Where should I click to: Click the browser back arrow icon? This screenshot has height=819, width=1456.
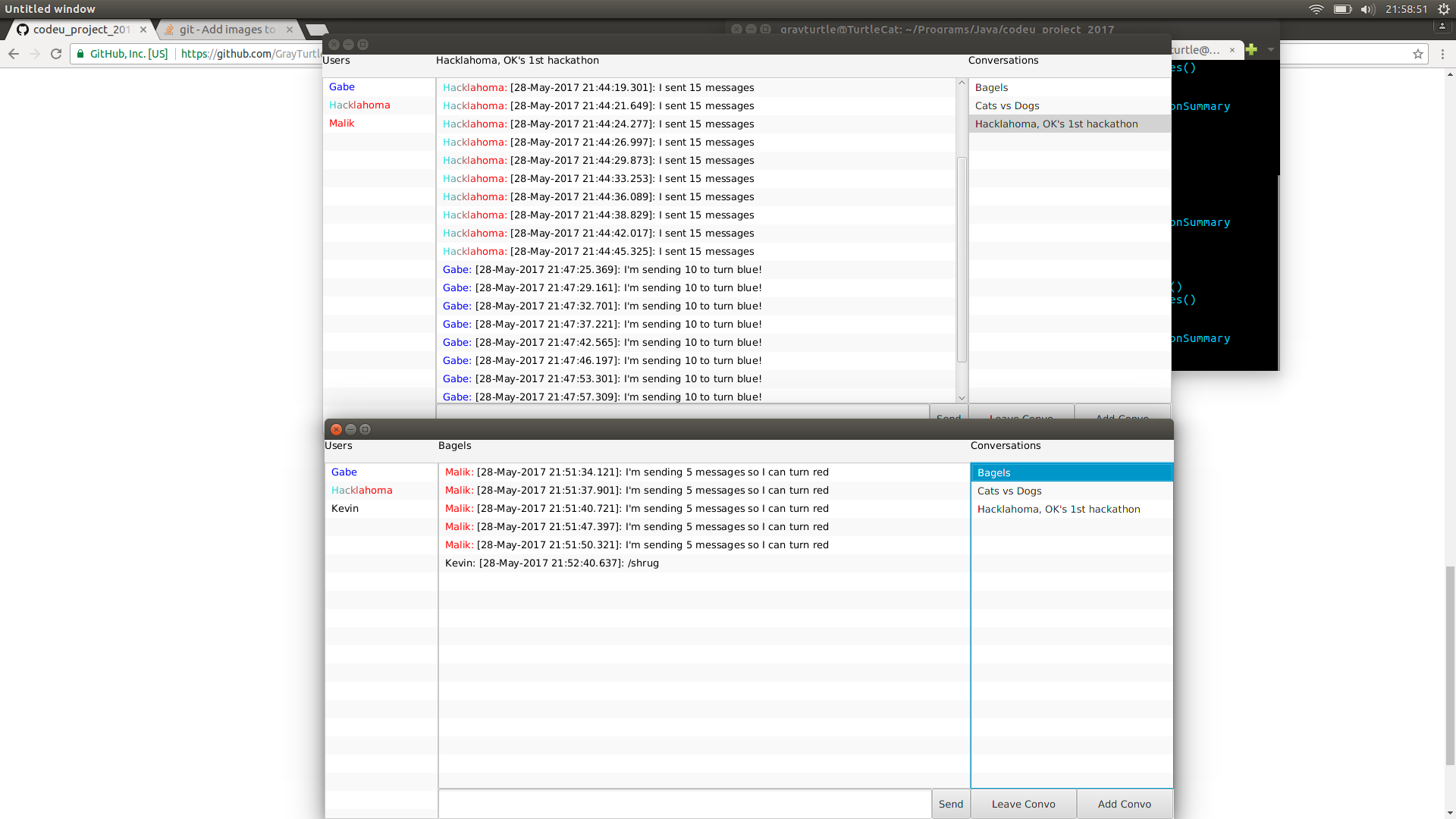pos(14,54)
